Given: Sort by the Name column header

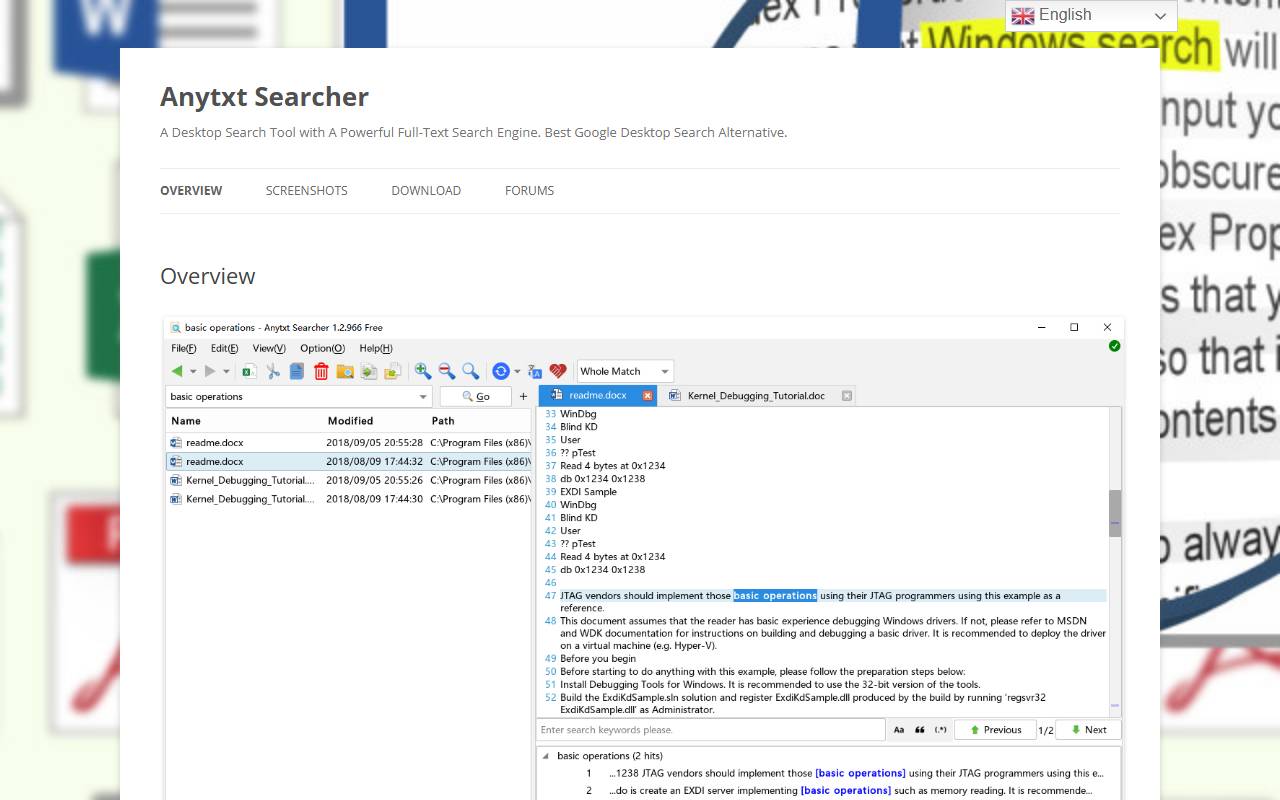Looking at the screenshot, I should [x=186, y=421].
